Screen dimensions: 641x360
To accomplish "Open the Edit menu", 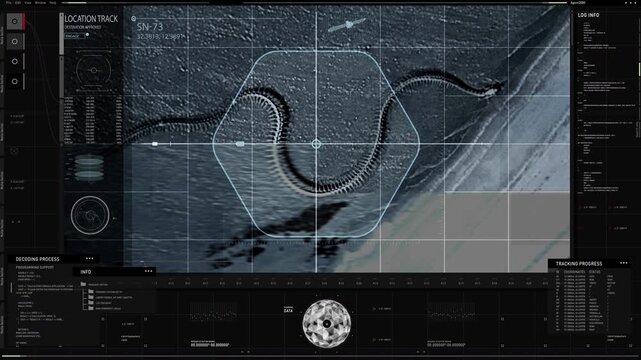I will coord(18,2).
